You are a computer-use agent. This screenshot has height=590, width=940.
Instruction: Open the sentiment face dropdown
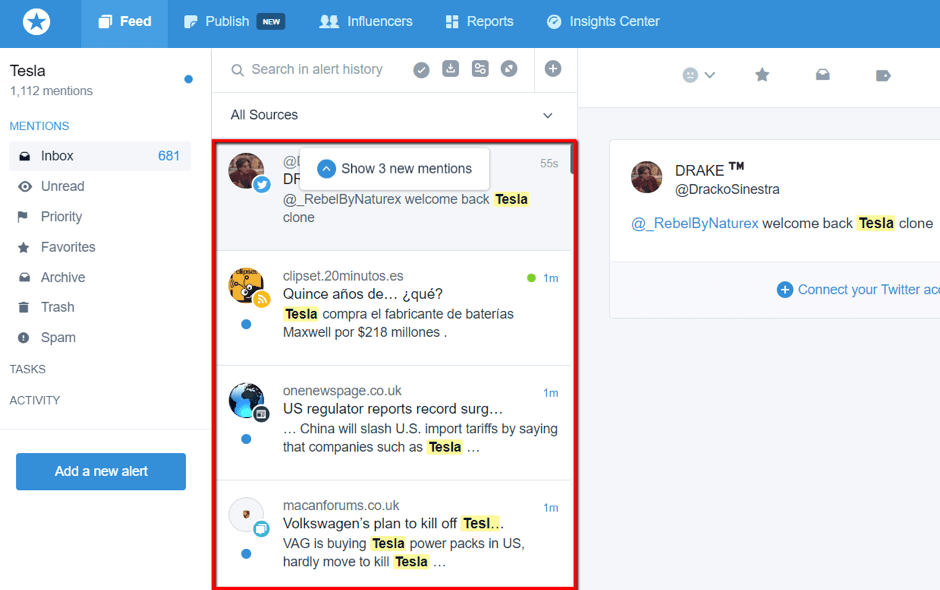click(x=698, y=75)
